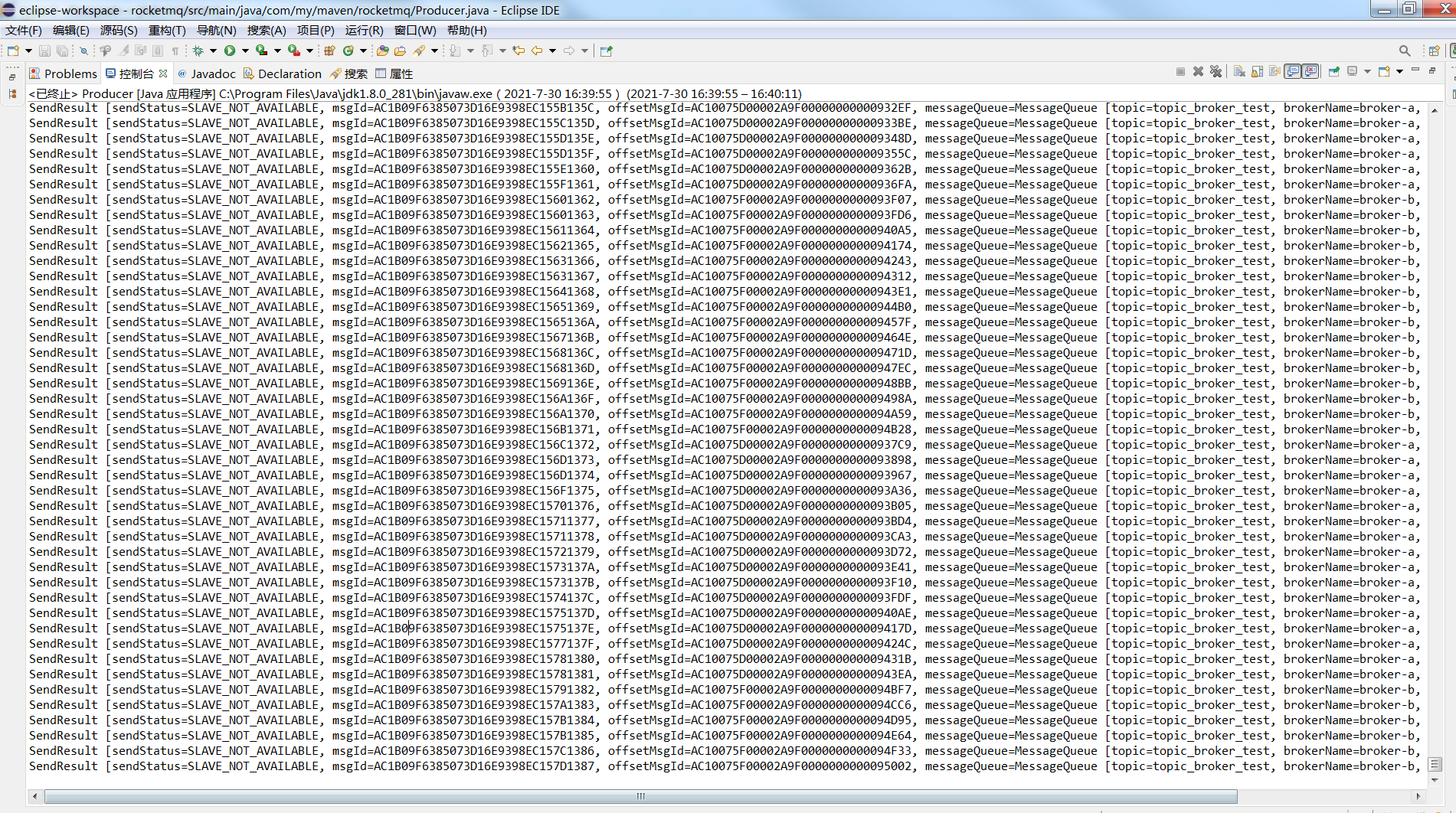Click the Search flashlight toolbar icon

(x=419, y=51)
